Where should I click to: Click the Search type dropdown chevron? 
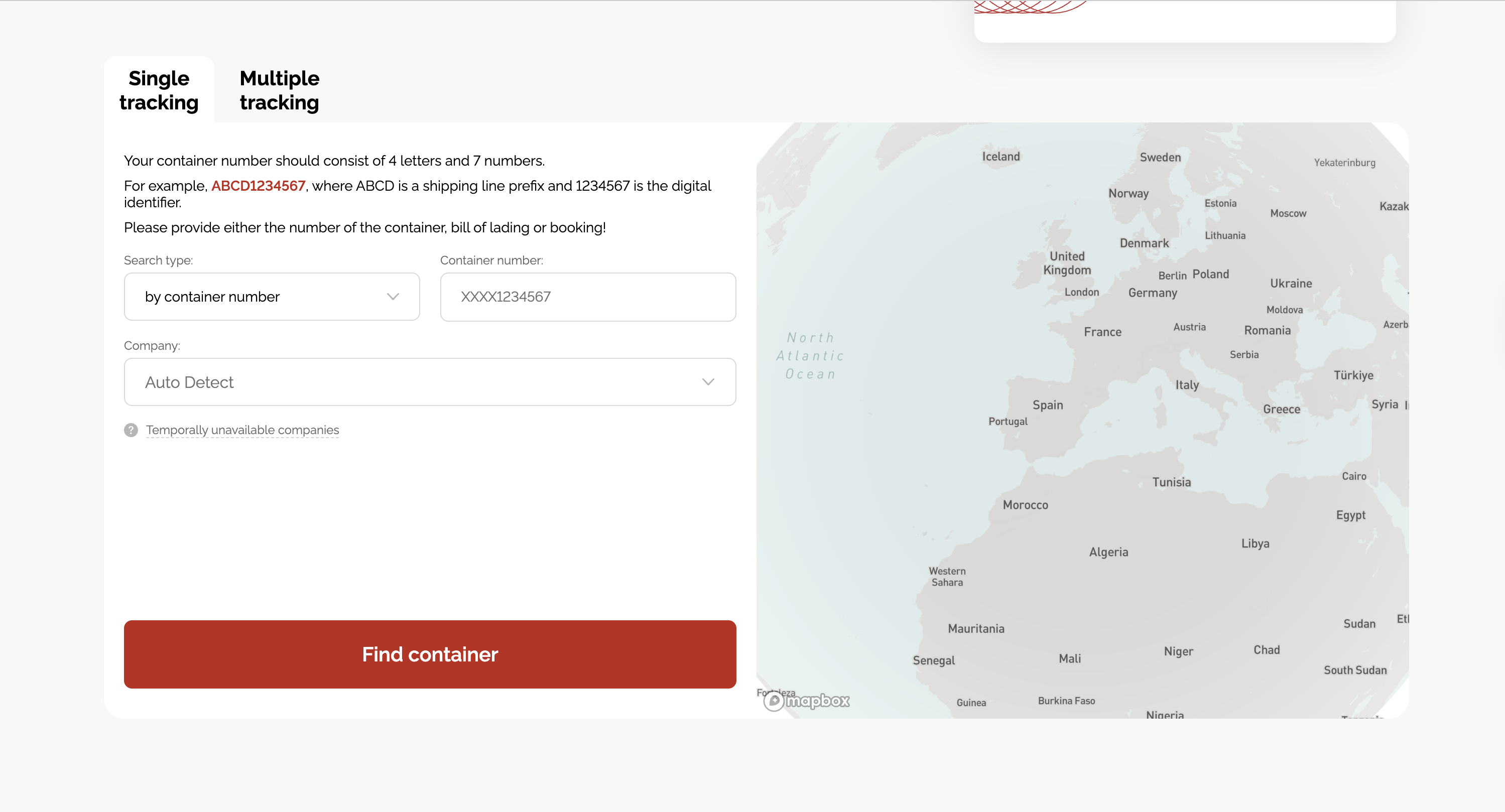click(x=393, y=297)
